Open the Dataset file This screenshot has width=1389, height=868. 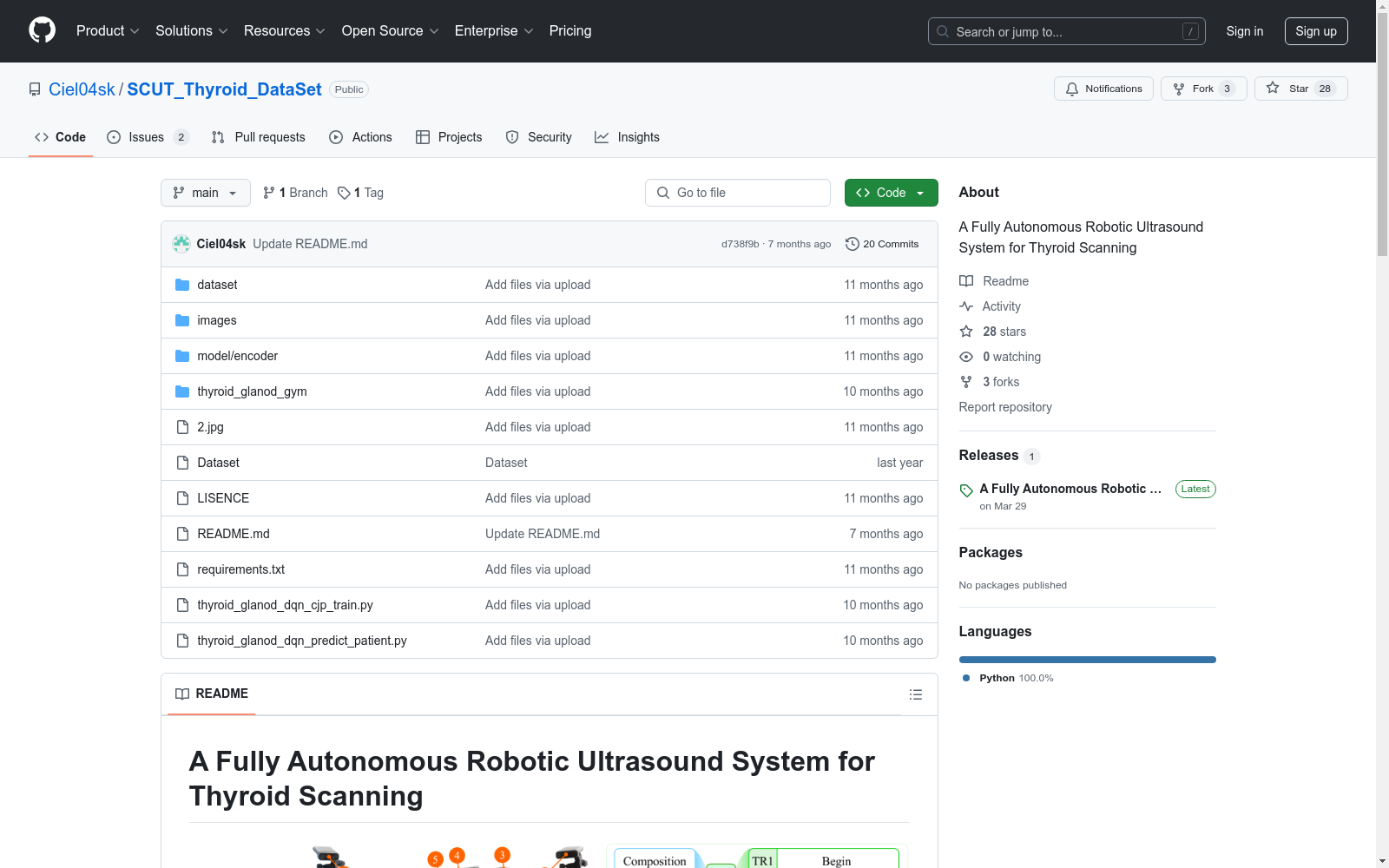[x=218, y=463]
